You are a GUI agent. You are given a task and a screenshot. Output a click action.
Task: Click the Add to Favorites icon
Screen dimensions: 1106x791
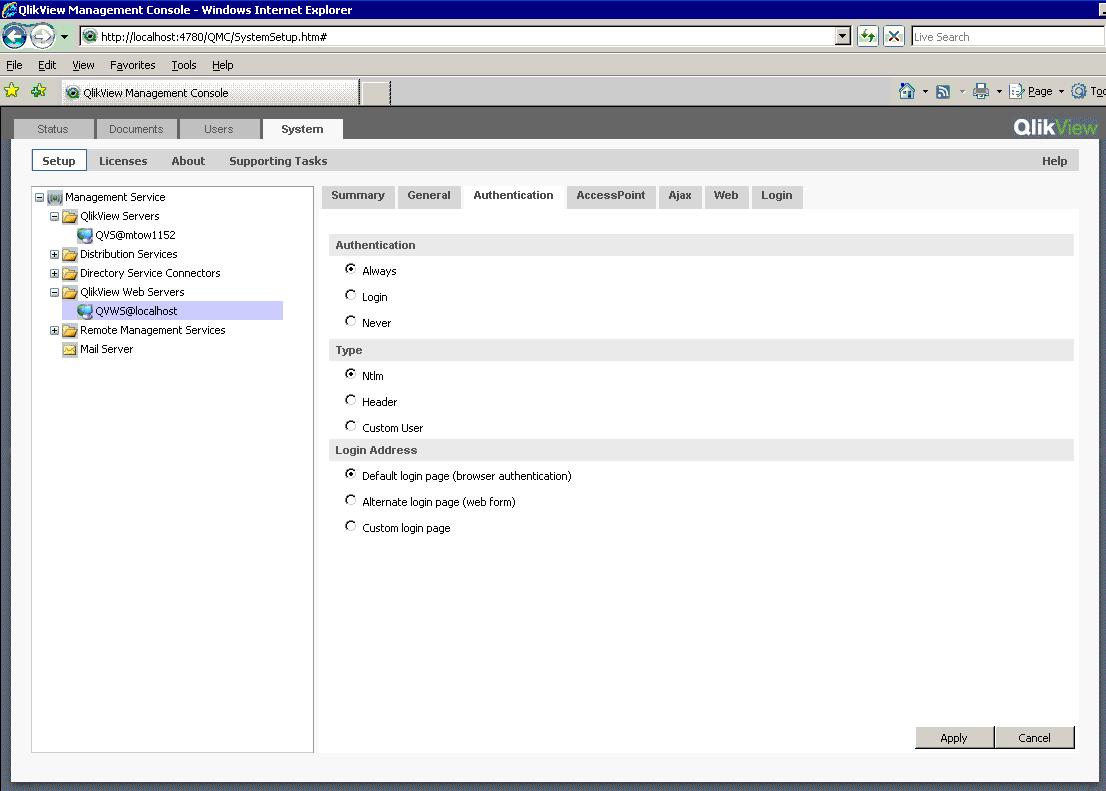[39, 91]
